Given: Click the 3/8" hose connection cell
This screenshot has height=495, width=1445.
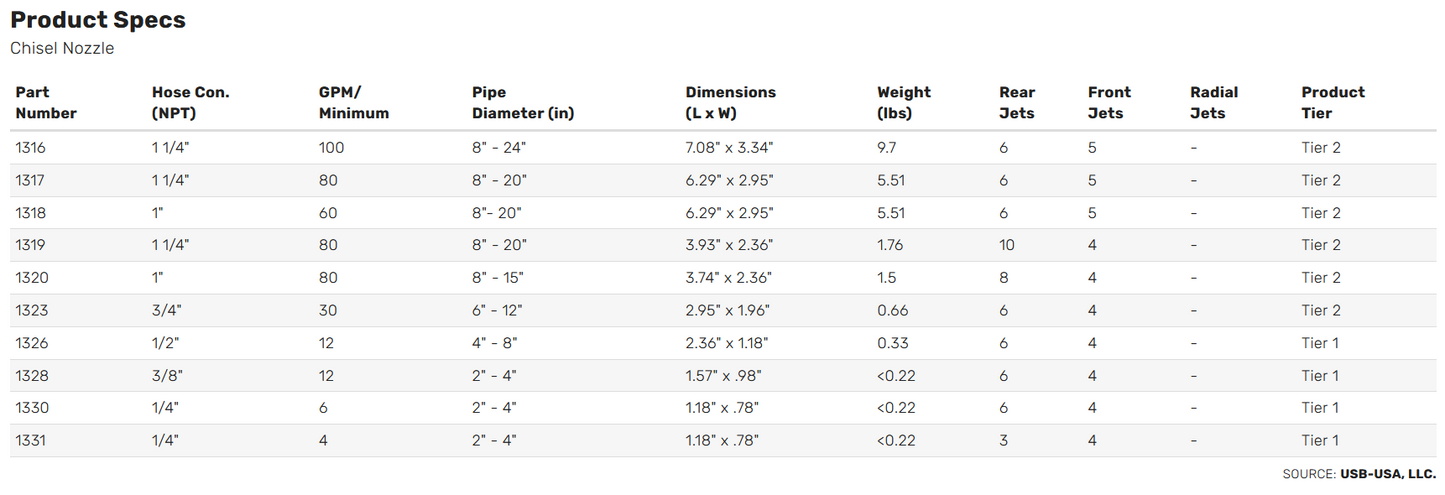Looking at the screenshot, I should (167, 376).
